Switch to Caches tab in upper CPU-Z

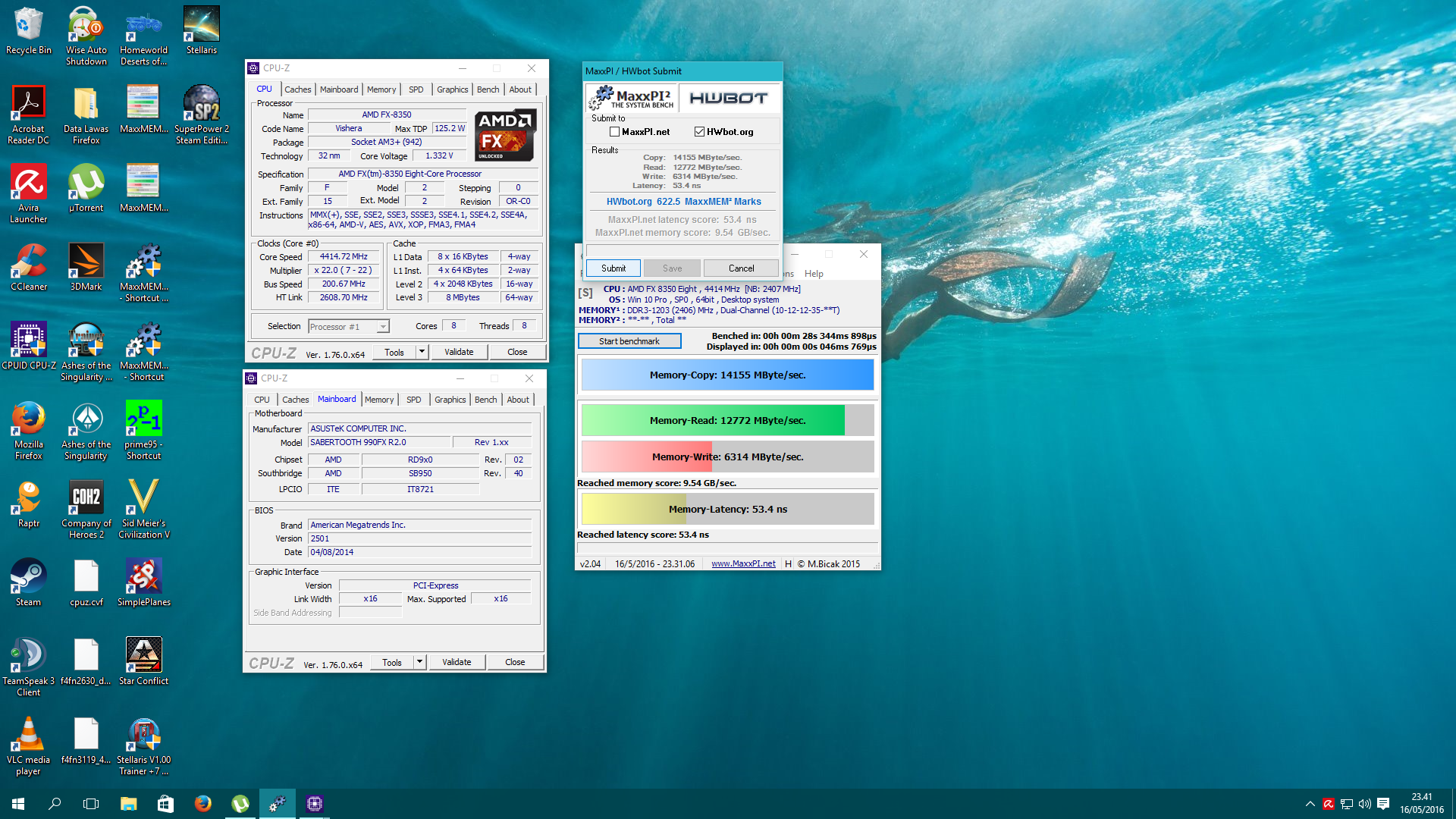pyautogui.click(x=297, y=89)
